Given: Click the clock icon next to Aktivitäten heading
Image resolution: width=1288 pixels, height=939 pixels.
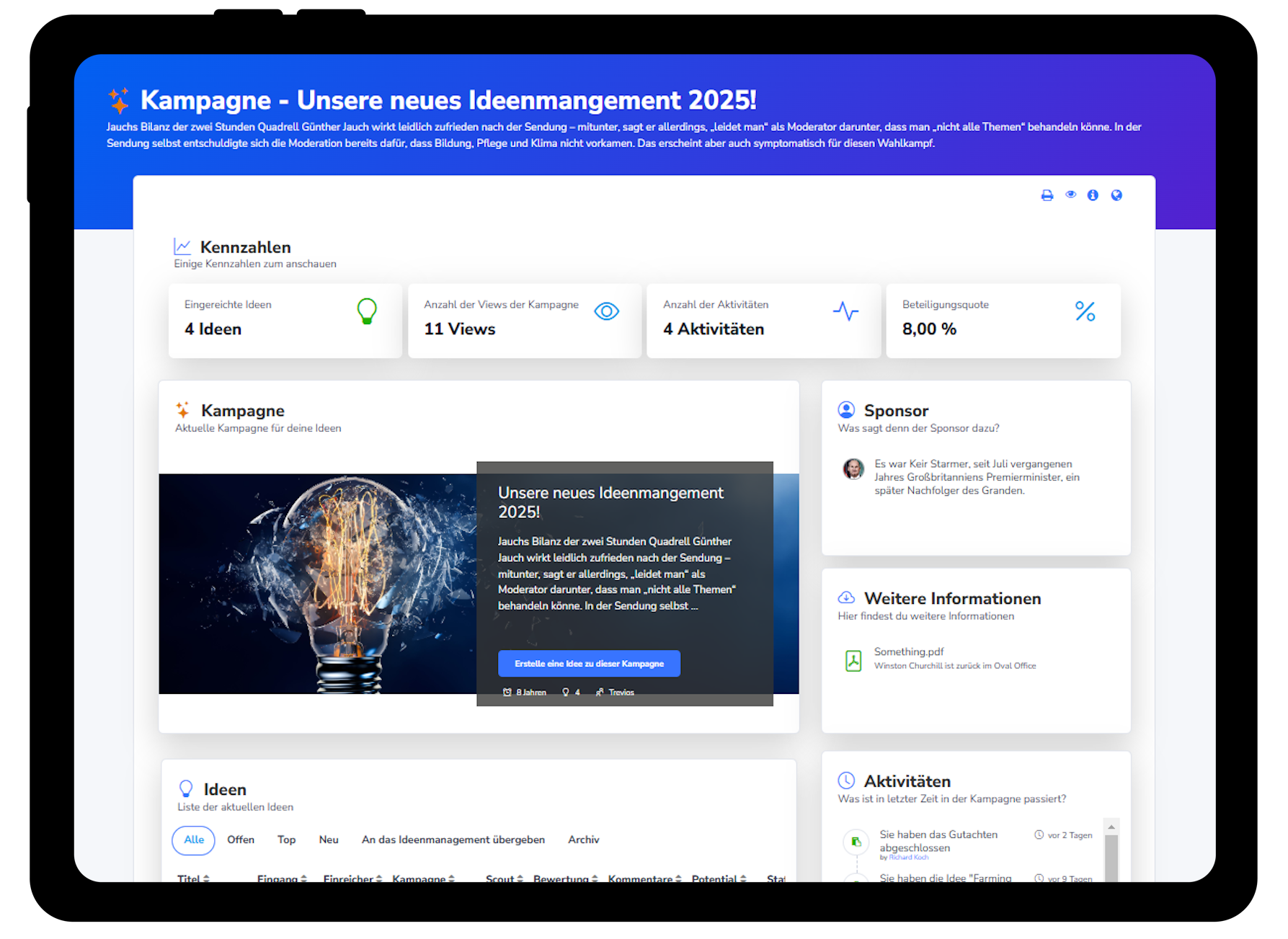Looking at the screenshot, I should pos(846,780).
